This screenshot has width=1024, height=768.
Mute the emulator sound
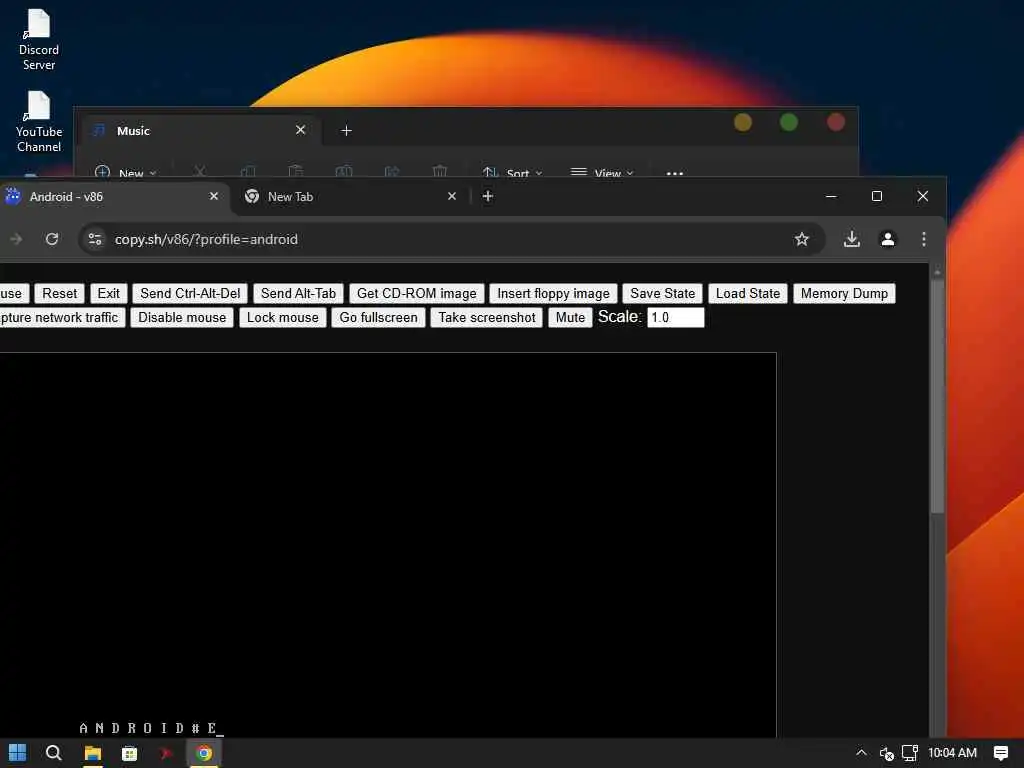[570, 317]
